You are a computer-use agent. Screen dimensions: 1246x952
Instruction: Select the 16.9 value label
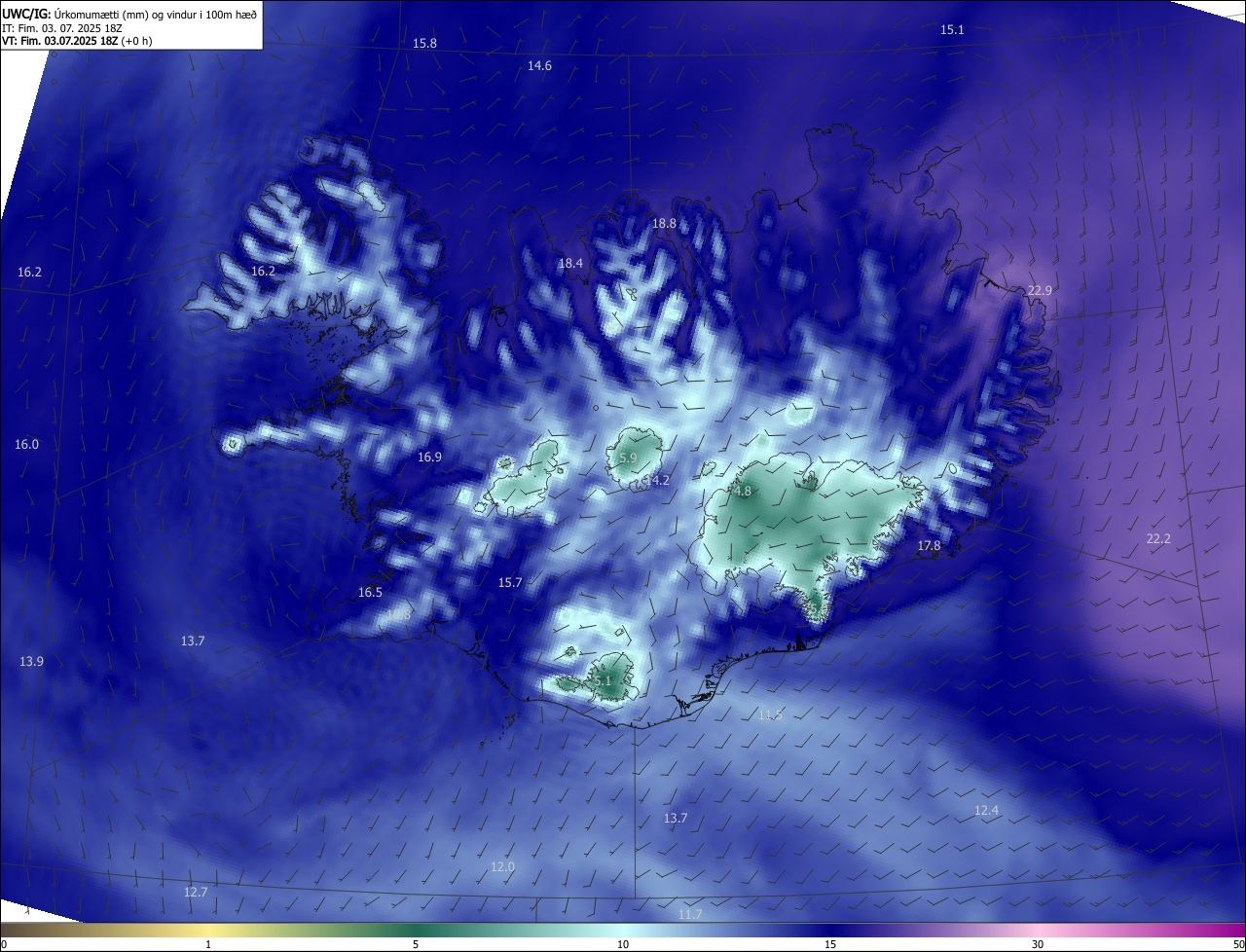pos(429,458)
